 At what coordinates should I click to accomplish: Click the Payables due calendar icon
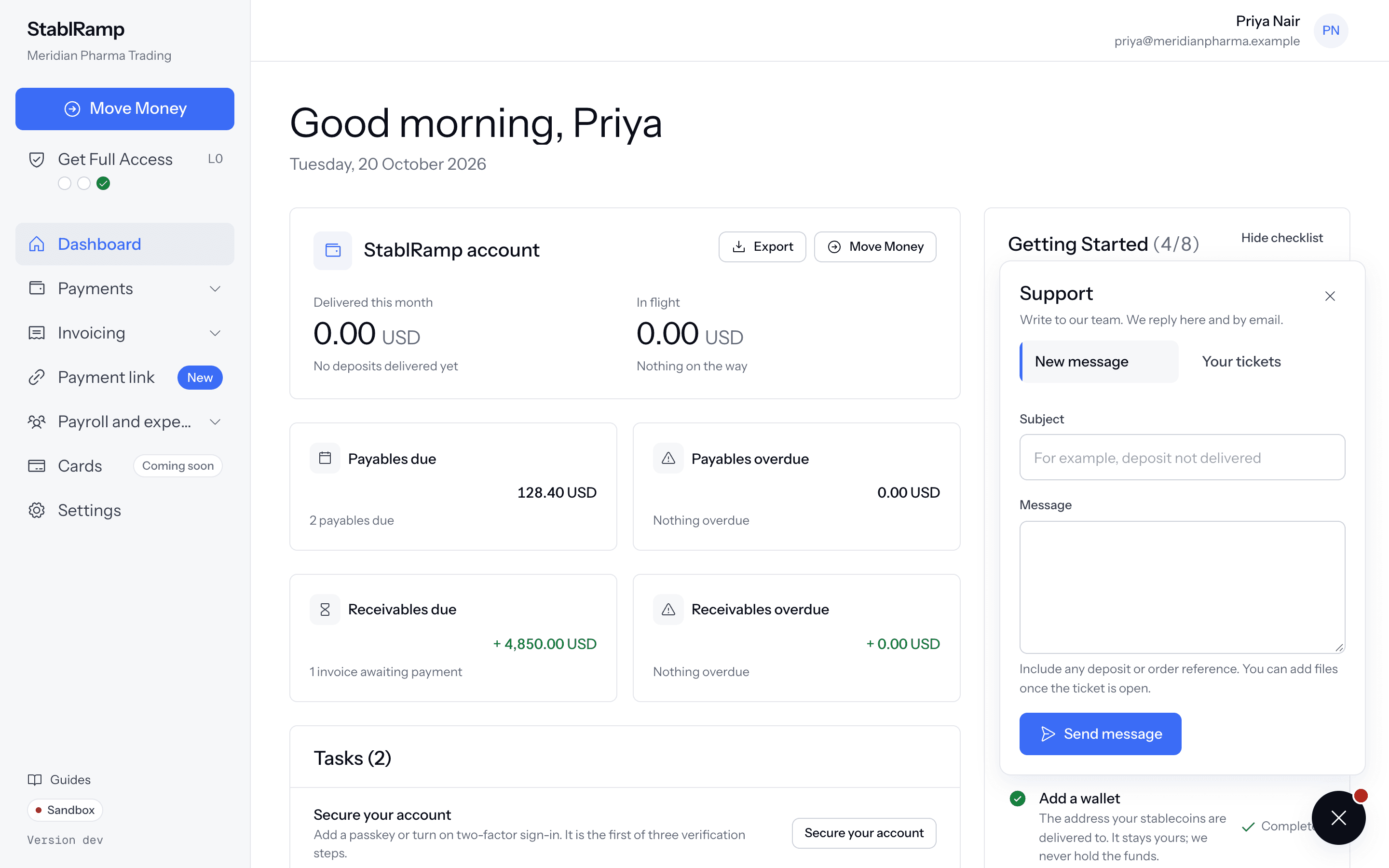[325, 458]
